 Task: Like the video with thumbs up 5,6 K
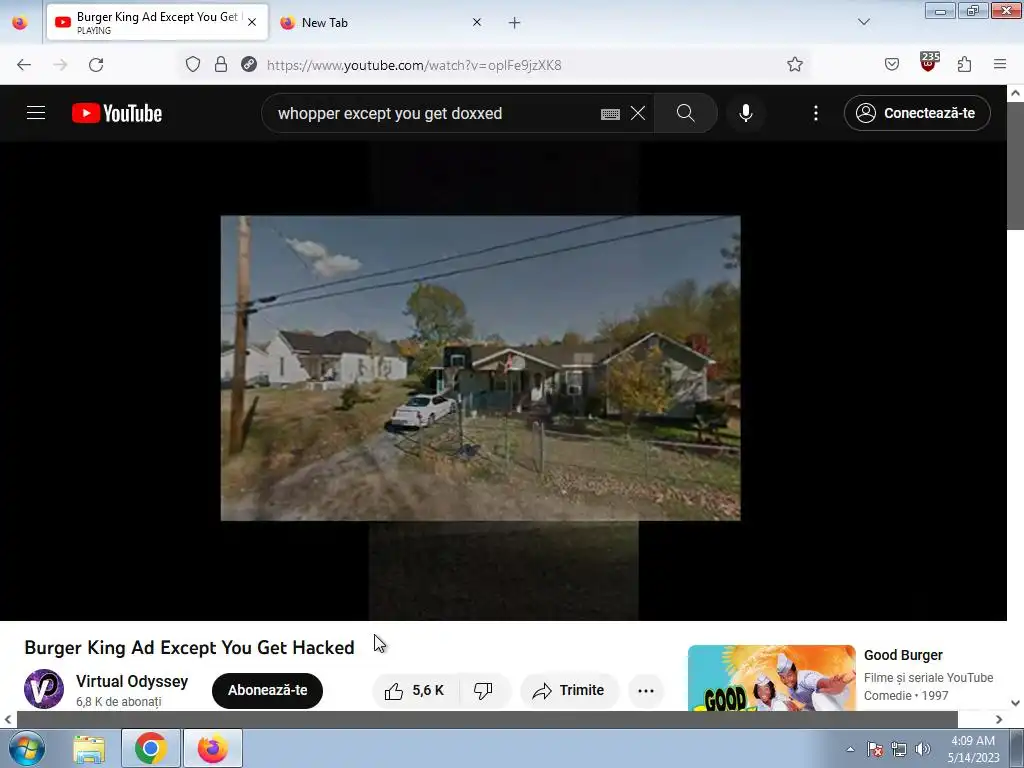(x=416, y=690)
